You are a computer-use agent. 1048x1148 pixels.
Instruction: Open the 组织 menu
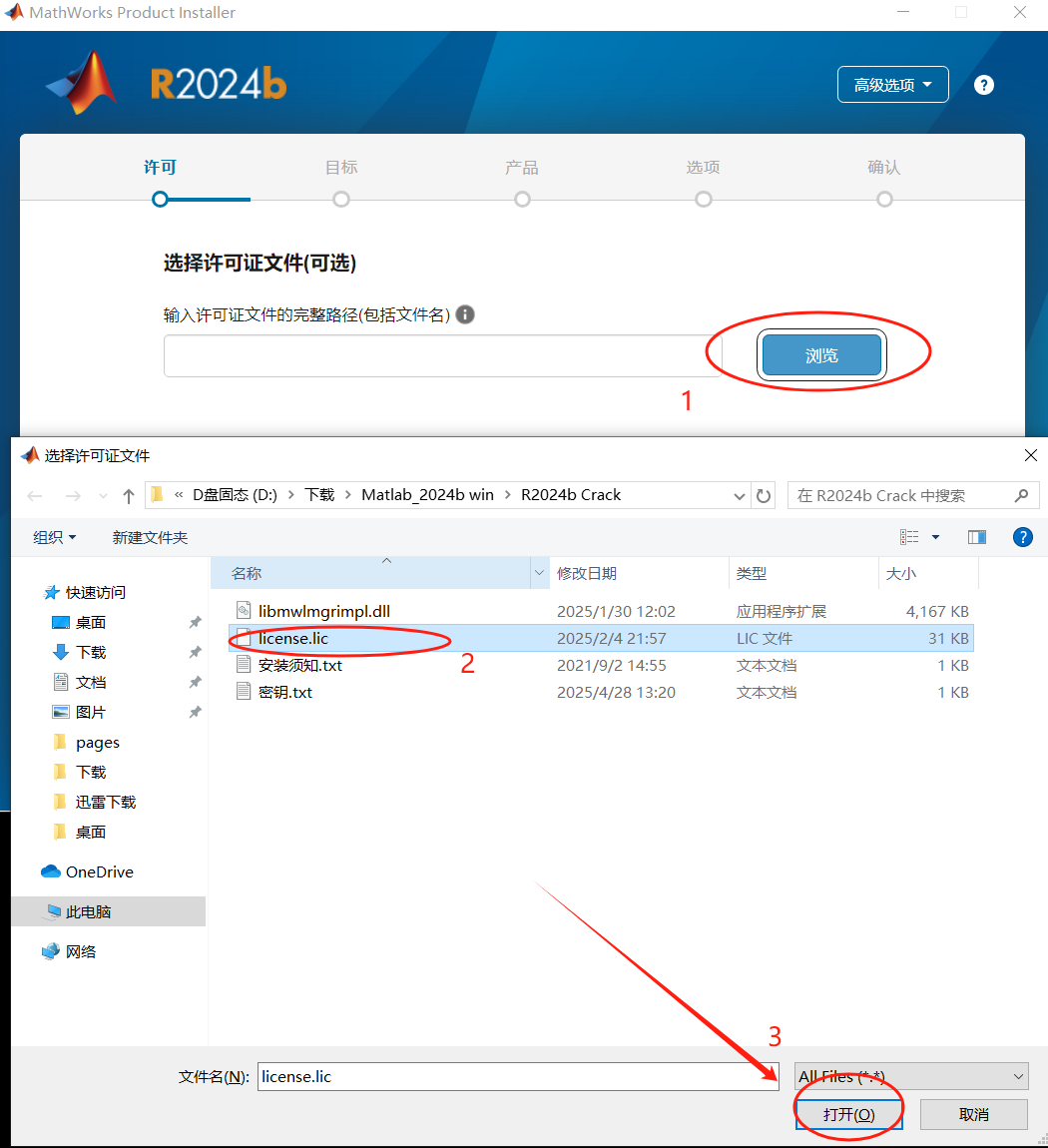[x=54, y=537]
